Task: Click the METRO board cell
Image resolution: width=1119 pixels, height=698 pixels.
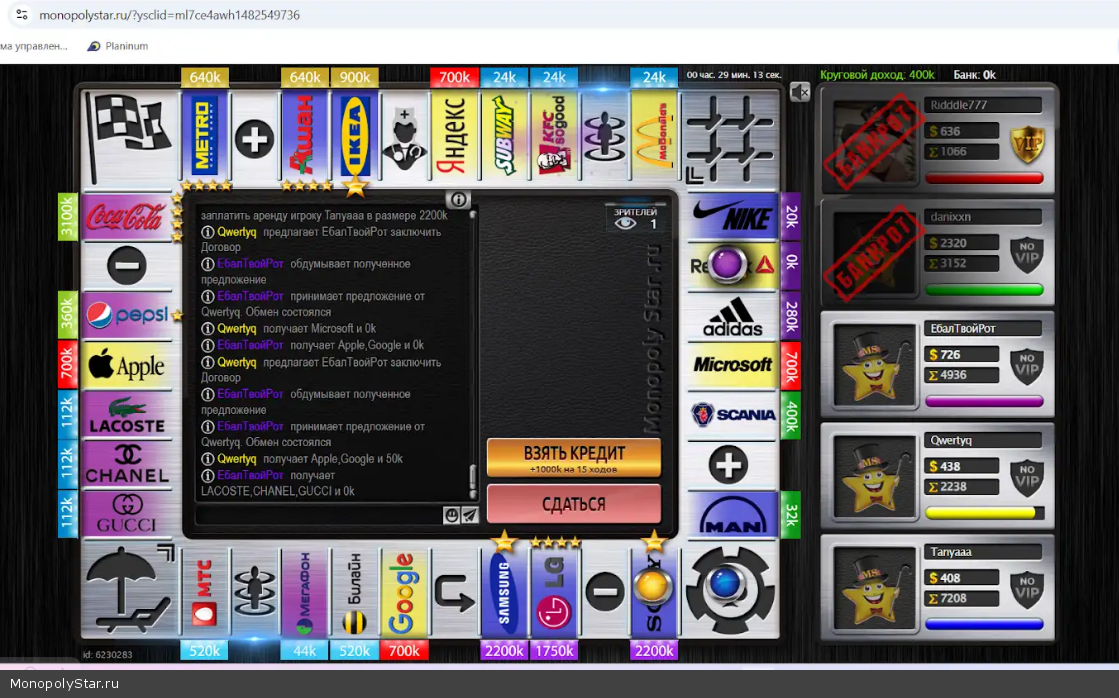Action: 205,136
